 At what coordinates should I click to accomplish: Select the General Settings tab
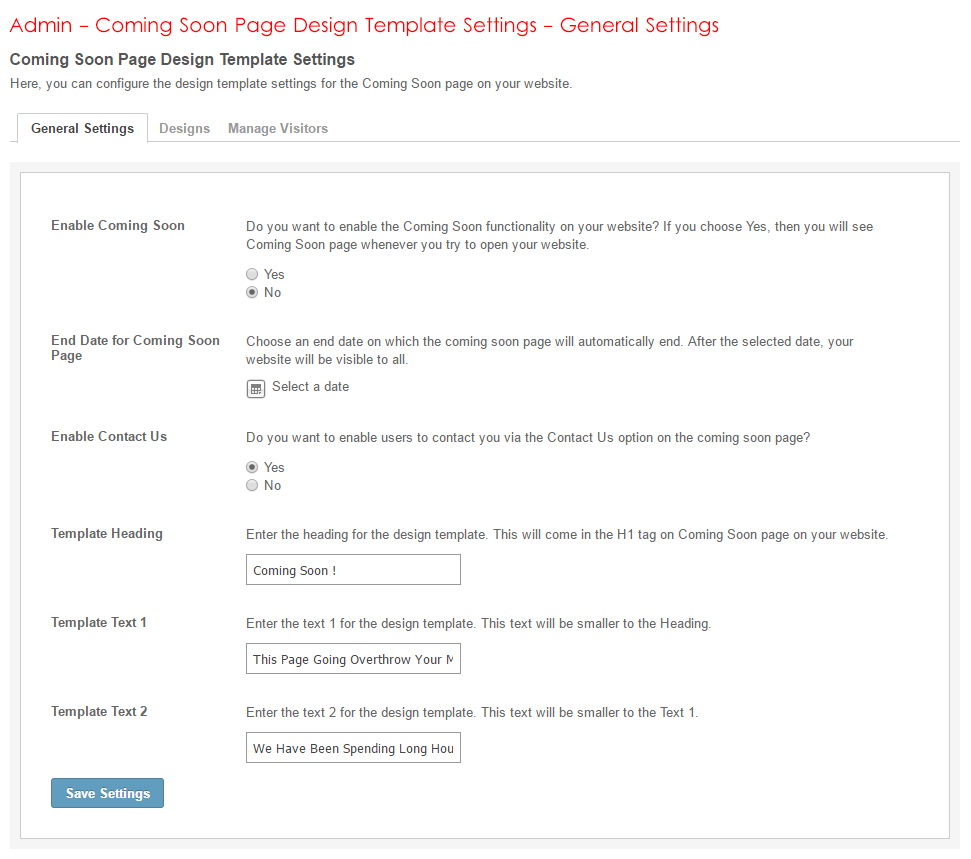point(82,129)
